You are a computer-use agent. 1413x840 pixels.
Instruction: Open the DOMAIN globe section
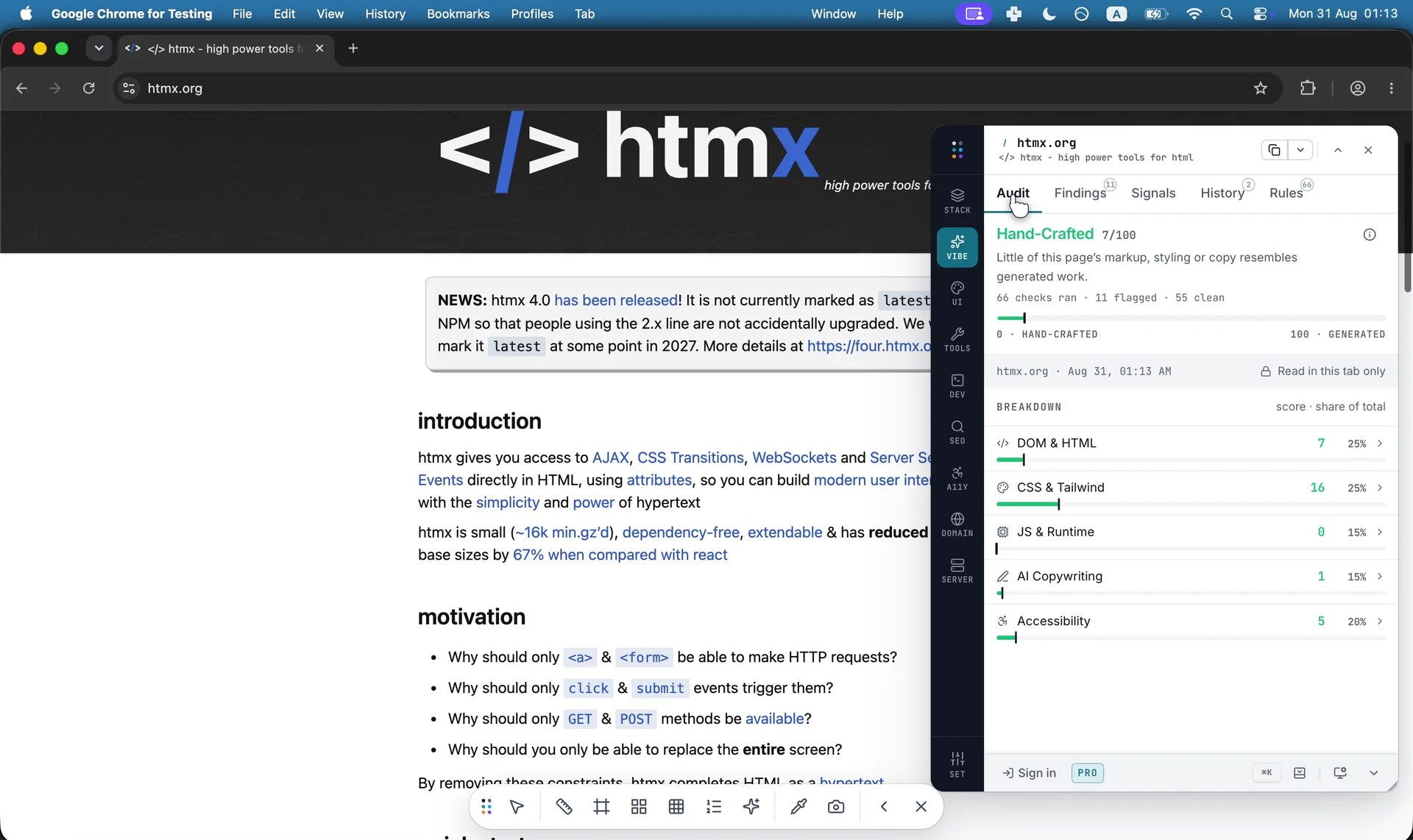pyautogui.click(x=957, y=525)
